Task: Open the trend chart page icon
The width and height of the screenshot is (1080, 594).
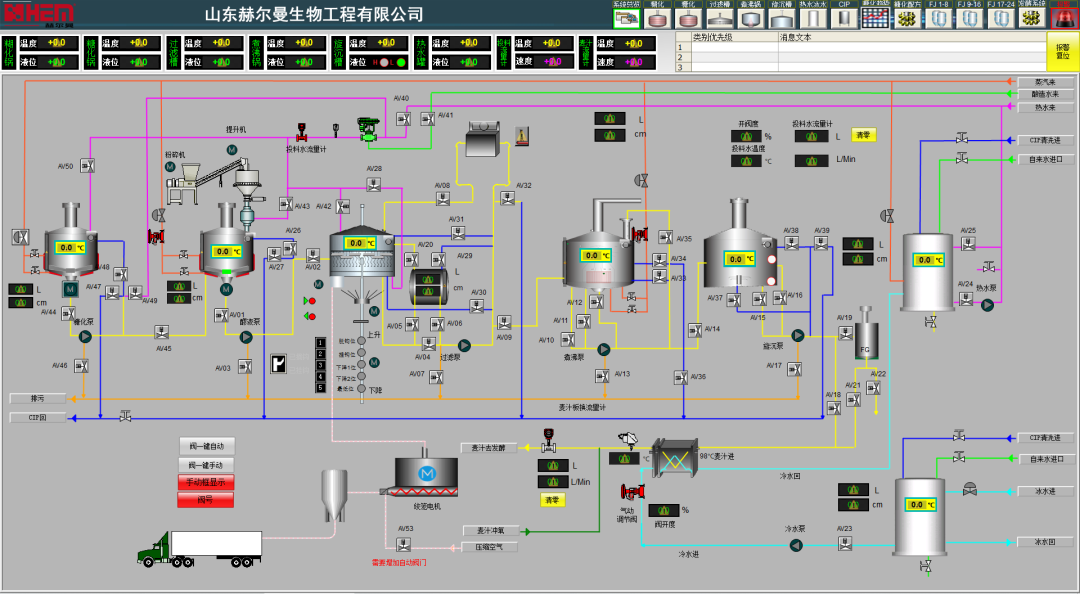Action: (875, 18)
